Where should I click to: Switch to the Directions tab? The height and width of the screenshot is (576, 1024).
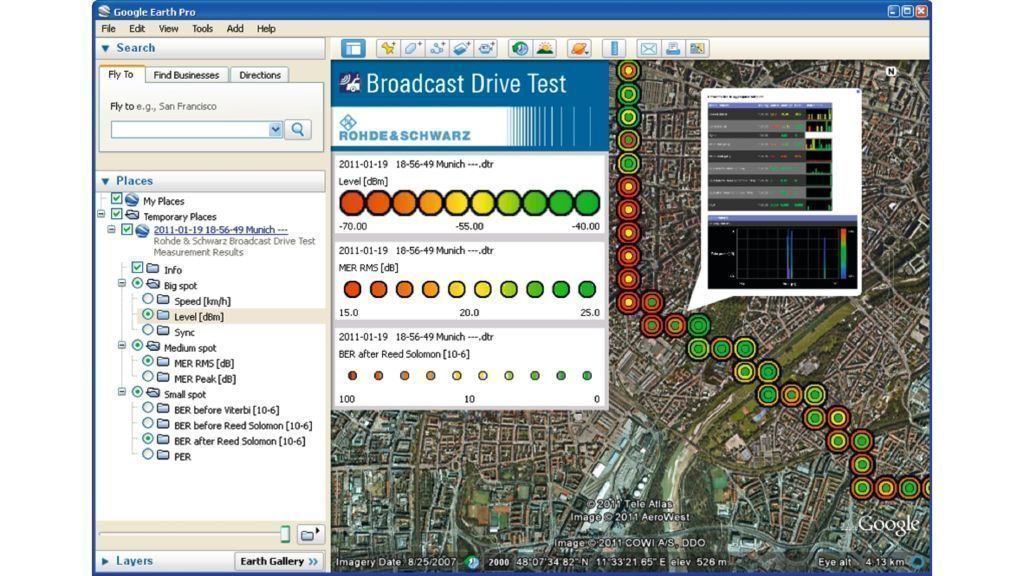coord(260,75)
